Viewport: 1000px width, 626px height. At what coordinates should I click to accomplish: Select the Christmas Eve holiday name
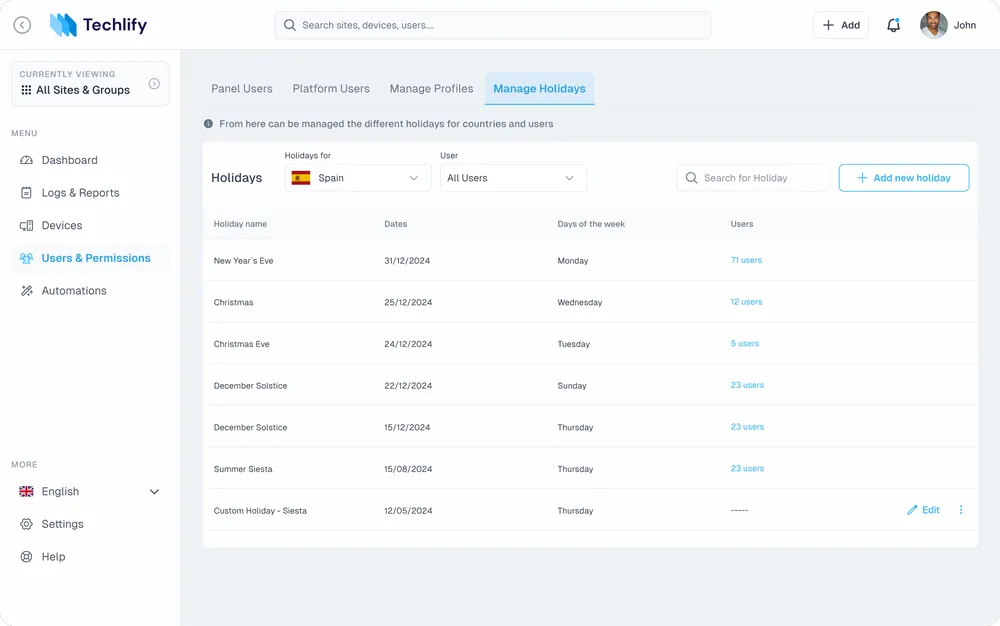[242, 344]
